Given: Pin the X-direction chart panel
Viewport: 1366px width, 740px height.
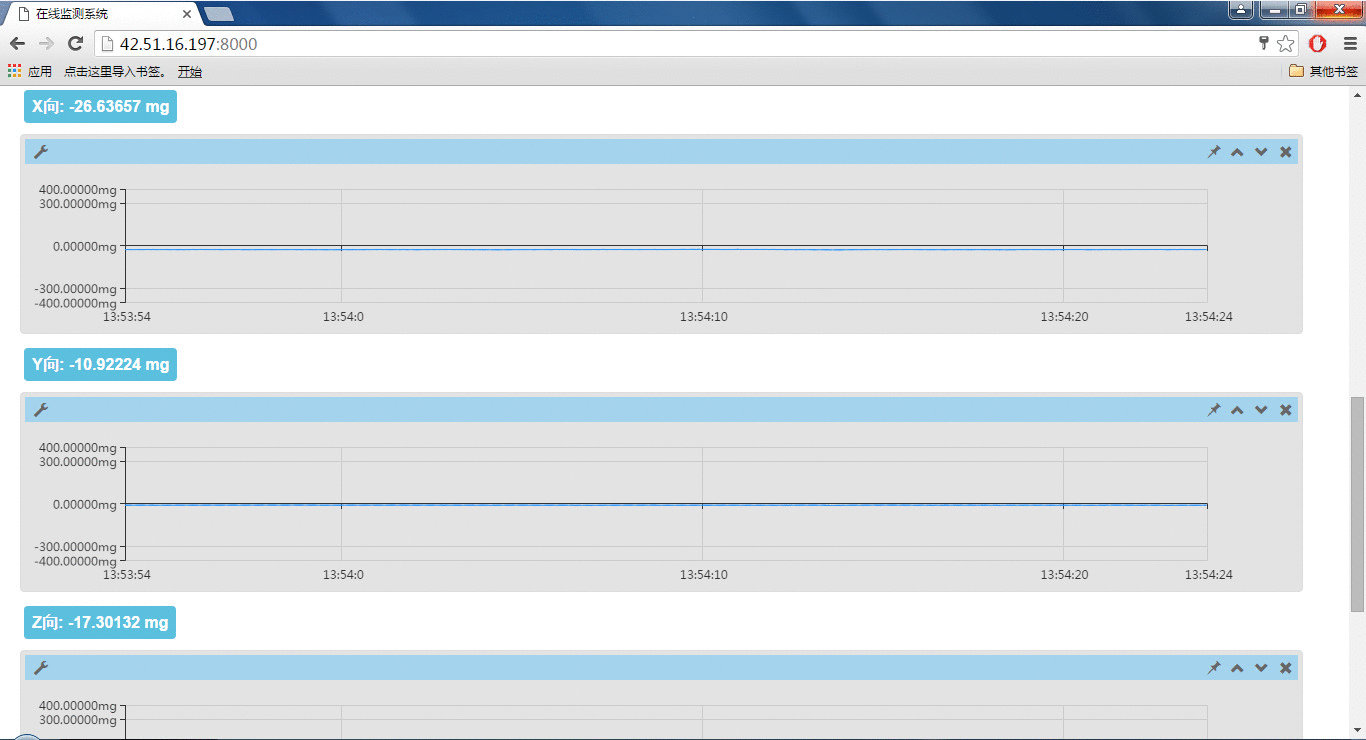Looking at the screenshot, I should pyautogui.click(x=1214, y=152).
